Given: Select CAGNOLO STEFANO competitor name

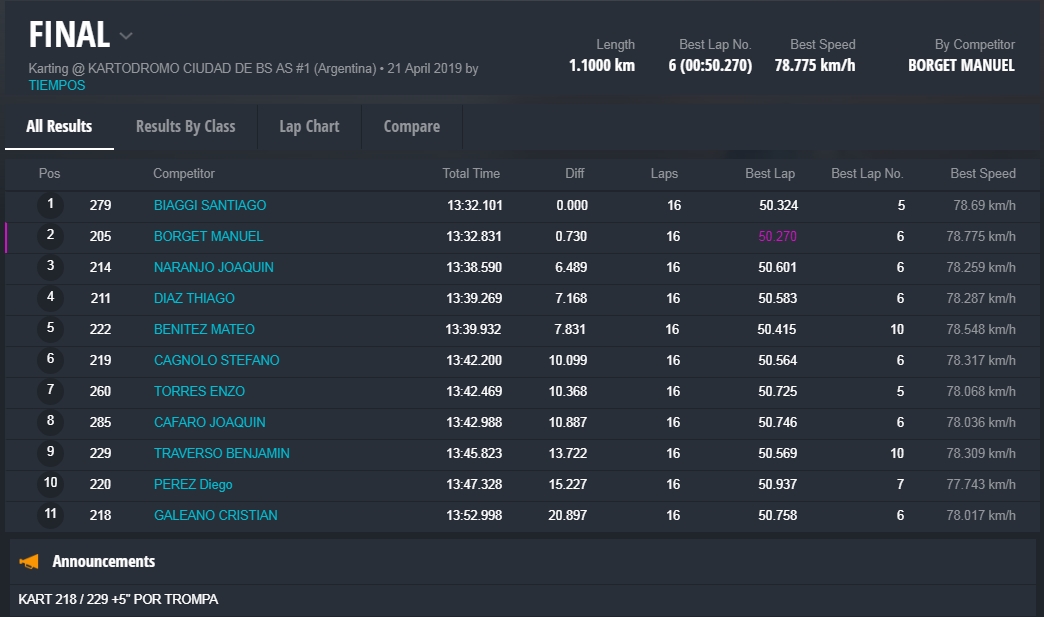Looking at the screenshot, I should [x=216, y=360].
